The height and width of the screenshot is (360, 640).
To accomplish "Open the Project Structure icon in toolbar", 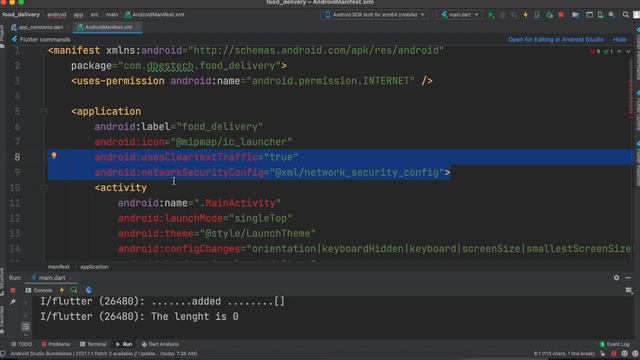I will tap(575, 15).
